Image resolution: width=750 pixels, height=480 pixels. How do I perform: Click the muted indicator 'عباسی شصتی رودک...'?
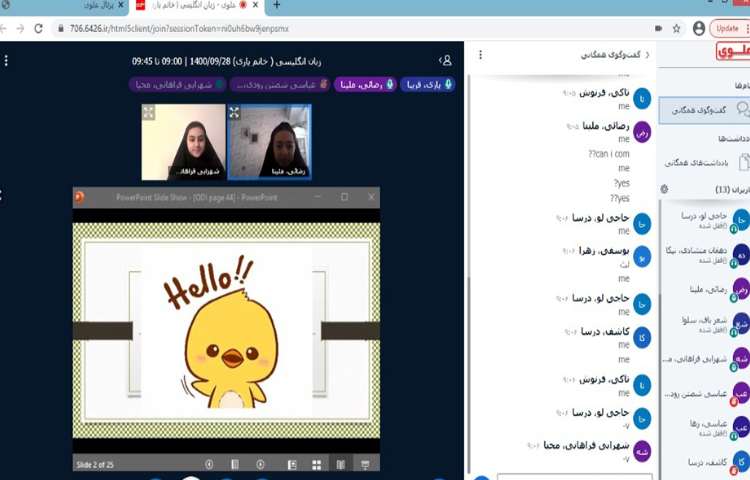(x=280, y=85)
